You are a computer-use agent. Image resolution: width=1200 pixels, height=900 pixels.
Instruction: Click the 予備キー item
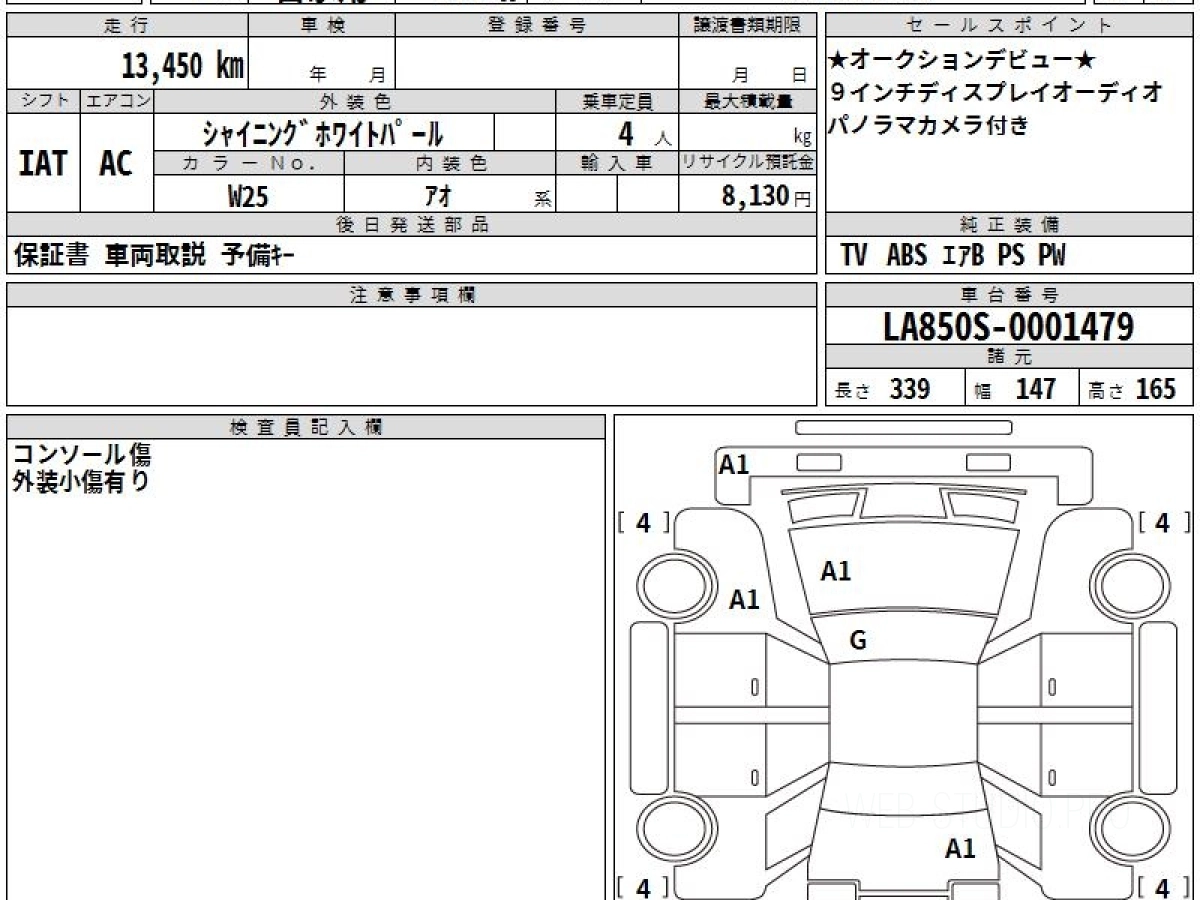258,256
